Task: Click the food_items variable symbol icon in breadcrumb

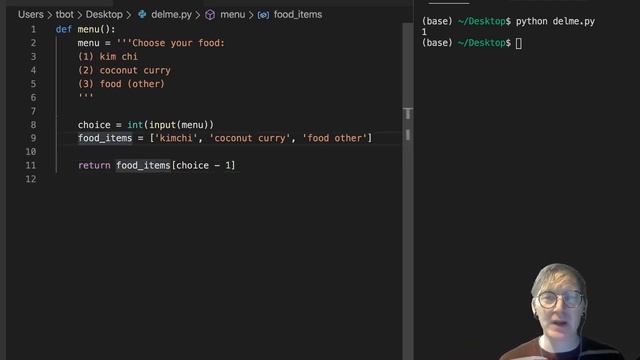Action: coord(263,15)
